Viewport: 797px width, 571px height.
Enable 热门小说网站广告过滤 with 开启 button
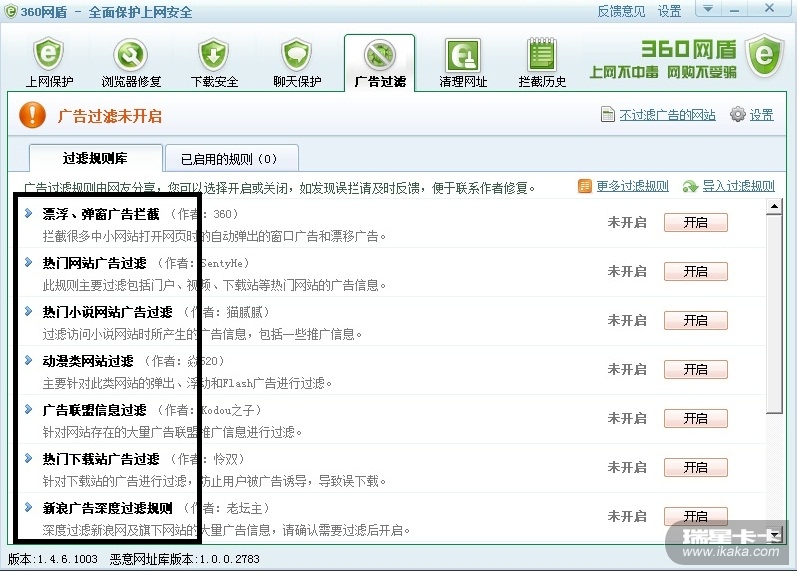click(695, 320)
